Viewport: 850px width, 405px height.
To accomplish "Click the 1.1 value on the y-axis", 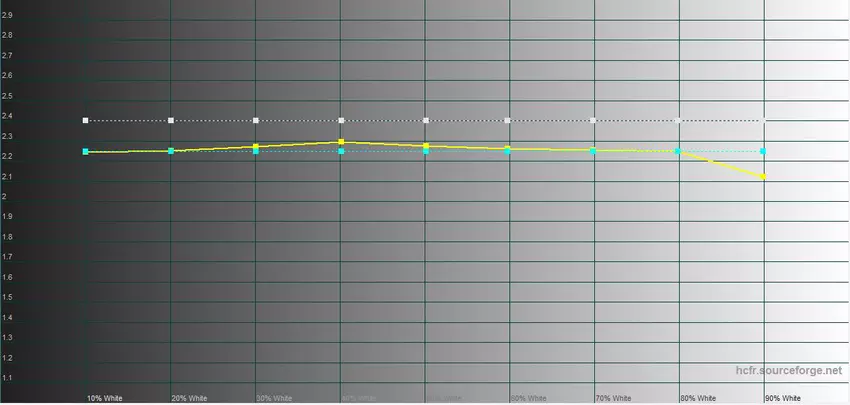I will (8, 378).
